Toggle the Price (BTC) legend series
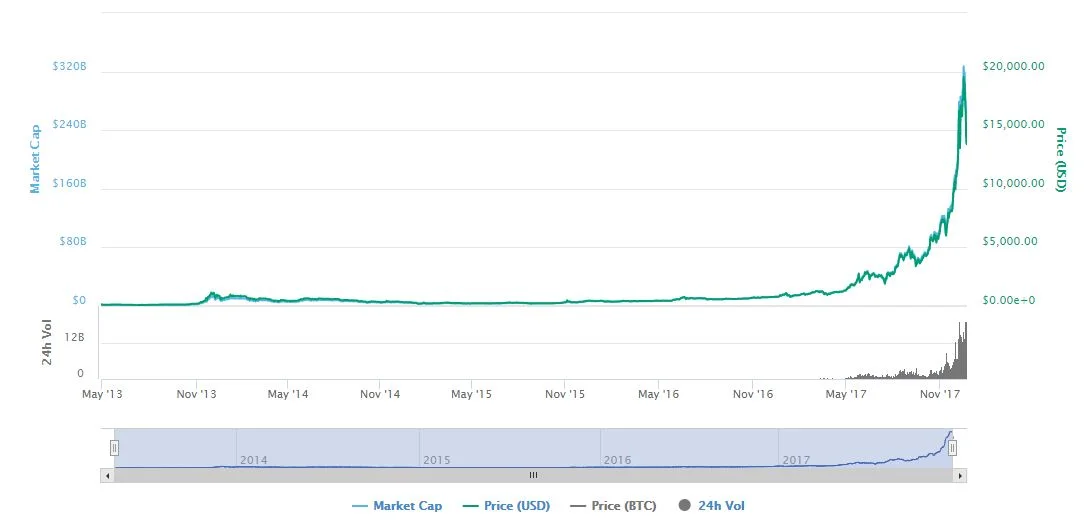The image size is (1091, 524). [613, 506]
